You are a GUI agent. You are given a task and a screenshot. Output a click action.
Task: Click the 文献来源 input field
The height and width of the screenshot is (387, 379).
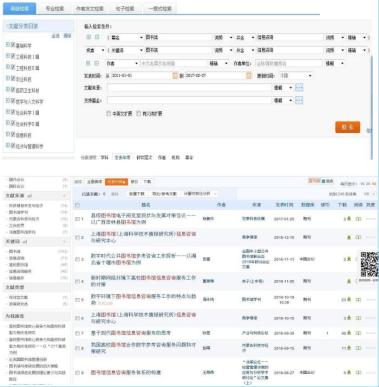189,88
